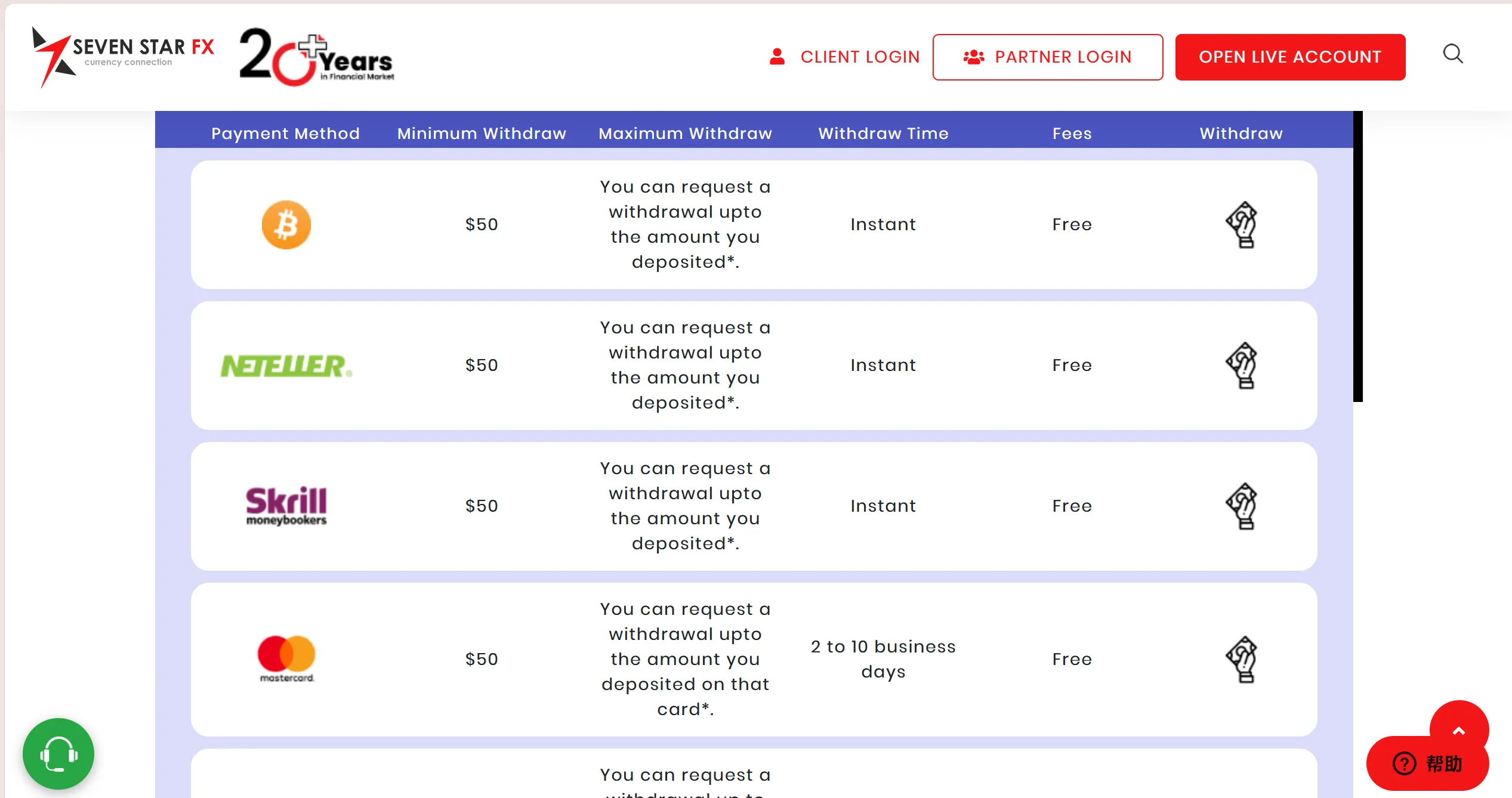Click maximum withdraw text in Skrill row
Screen dimensions: 1512x798
[x=685, y=506]
